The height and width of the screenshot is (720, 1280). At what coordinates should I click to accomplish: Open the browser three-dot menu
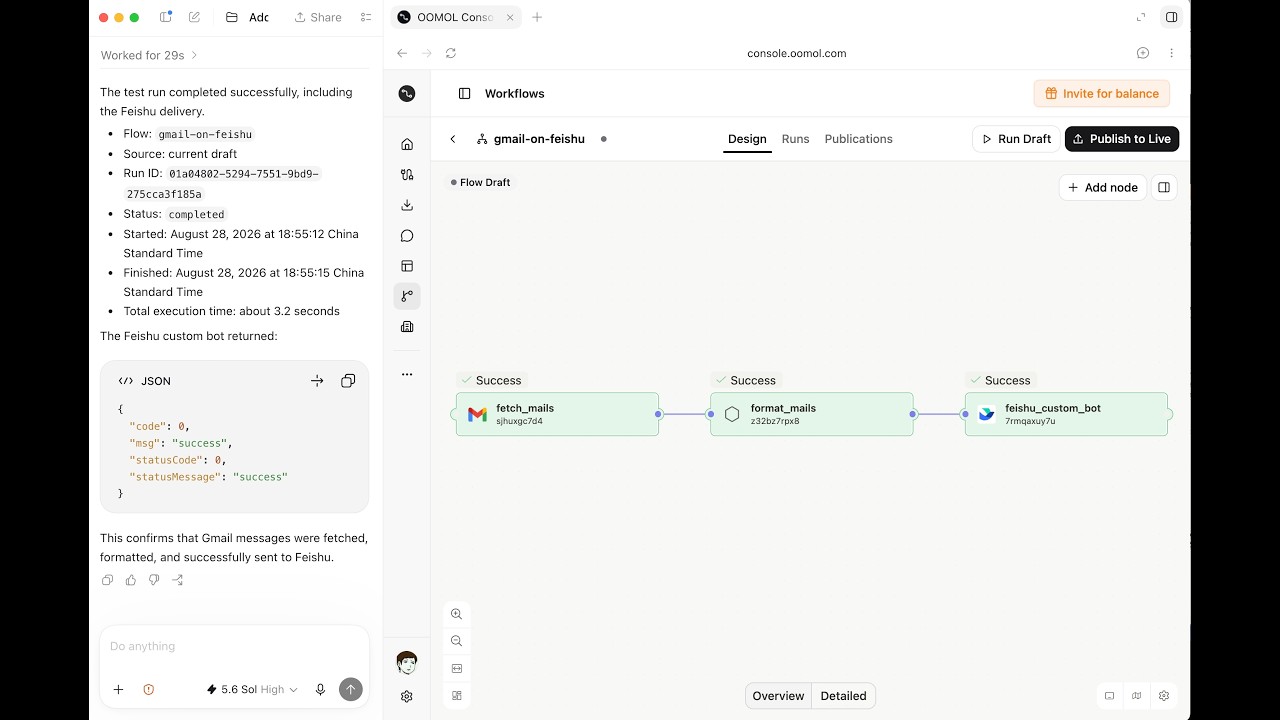[1171, 53]
